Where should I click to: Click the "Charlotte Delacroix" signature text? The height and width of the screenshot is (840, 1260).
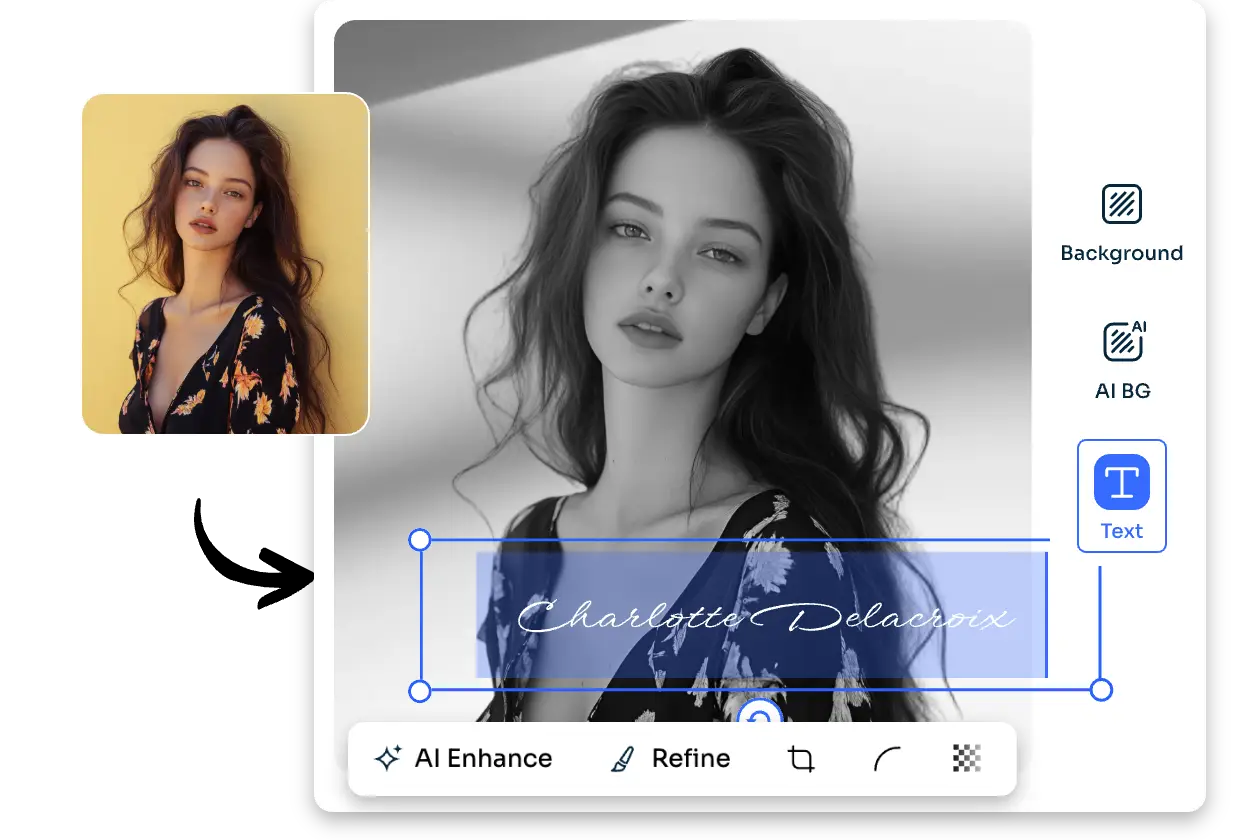click(765, 617)
